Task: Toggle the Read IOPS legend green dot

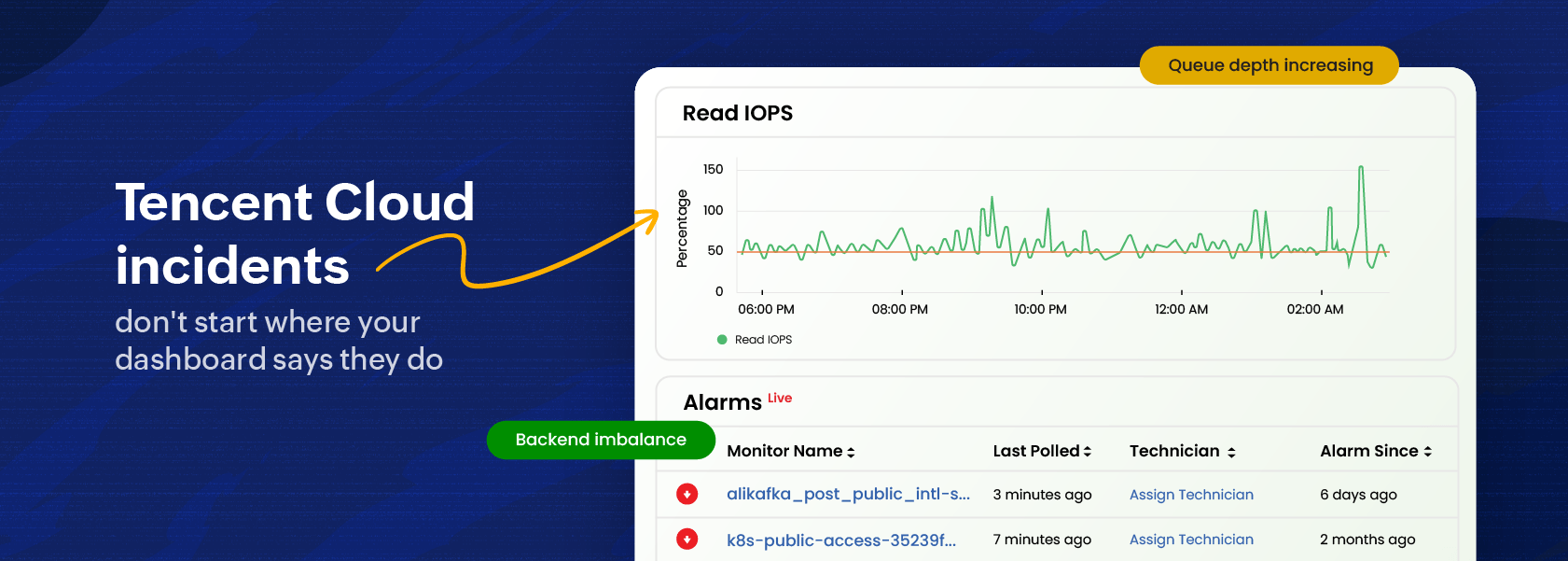Action: pyautogui.click(x=722, y=340)
